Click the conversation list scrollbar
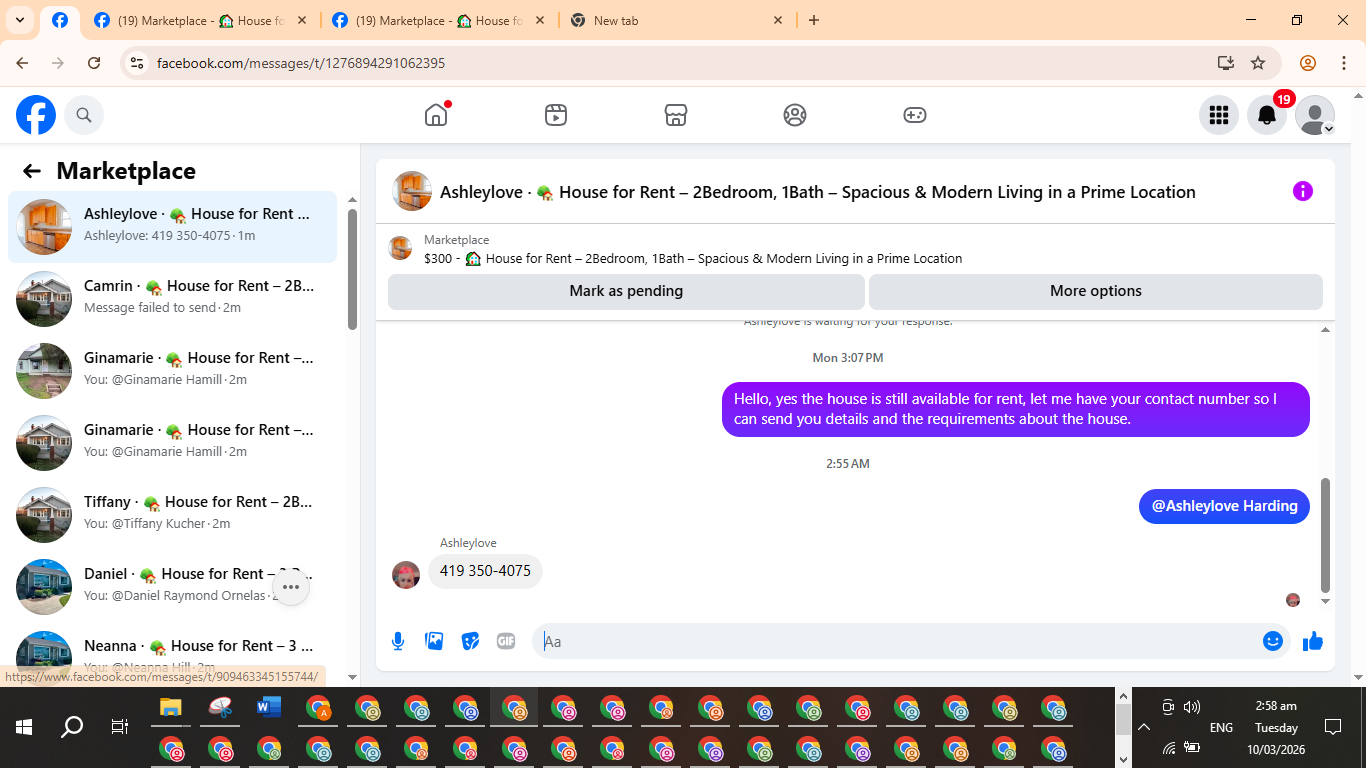Image resolution: width=1366 pixels, height=768 pixels. point(352,270)
